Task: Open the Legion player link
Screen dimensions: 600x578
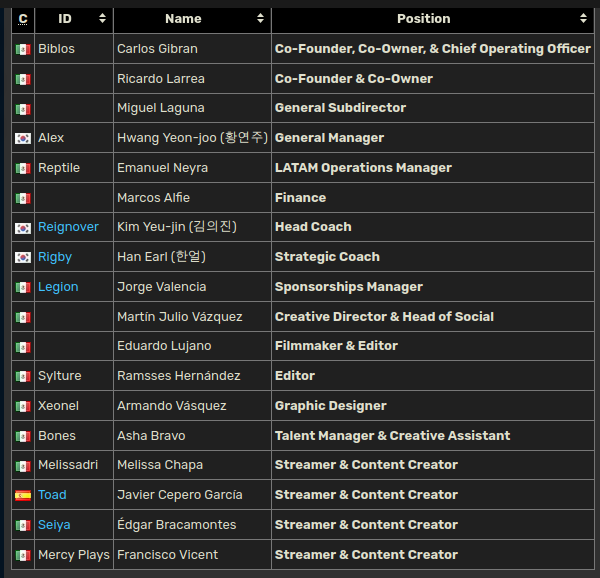Action: pyautogui.click(x=58, y=287)
